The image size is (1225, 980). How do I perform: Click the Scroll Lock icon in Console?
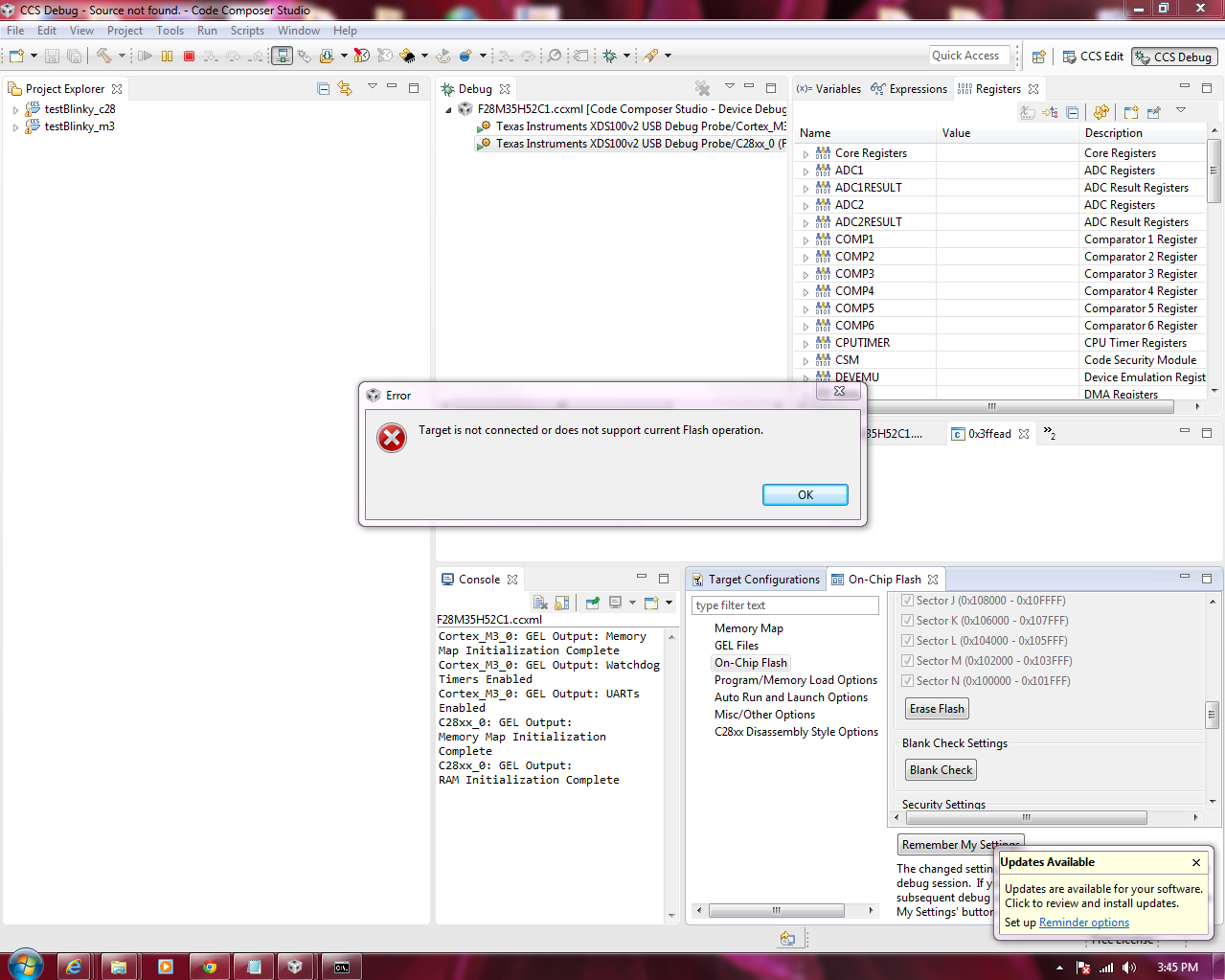pos(561,603)
